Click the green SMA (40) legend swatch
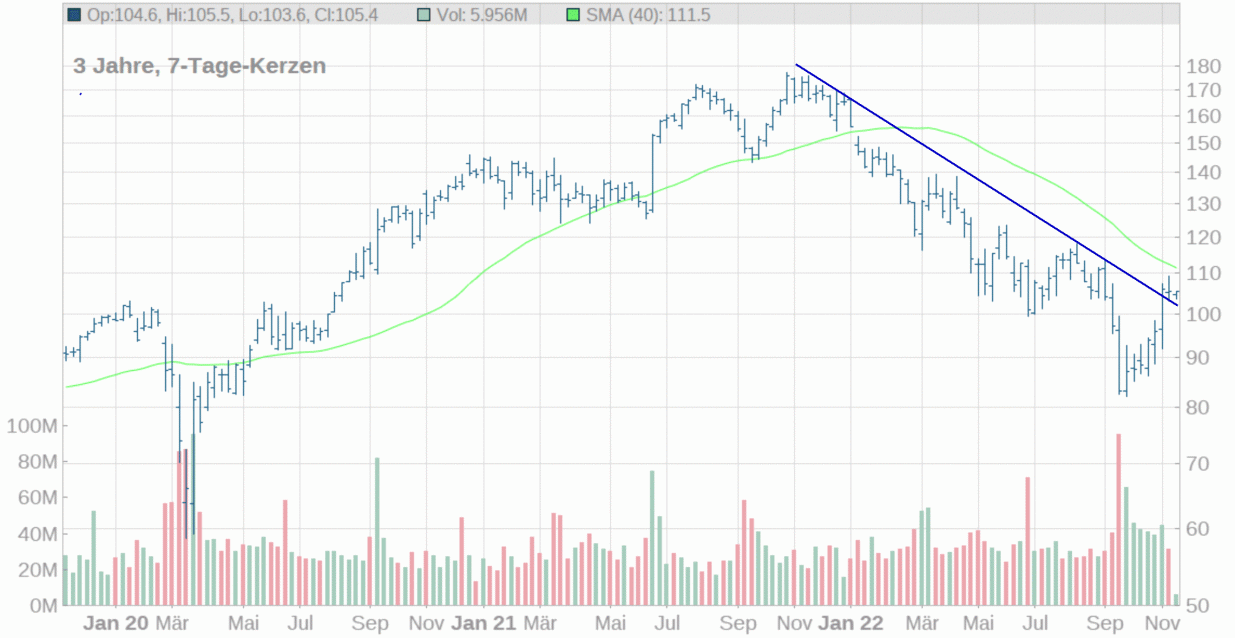This screenshot has width=1235, height=638. tap(573, 14)
